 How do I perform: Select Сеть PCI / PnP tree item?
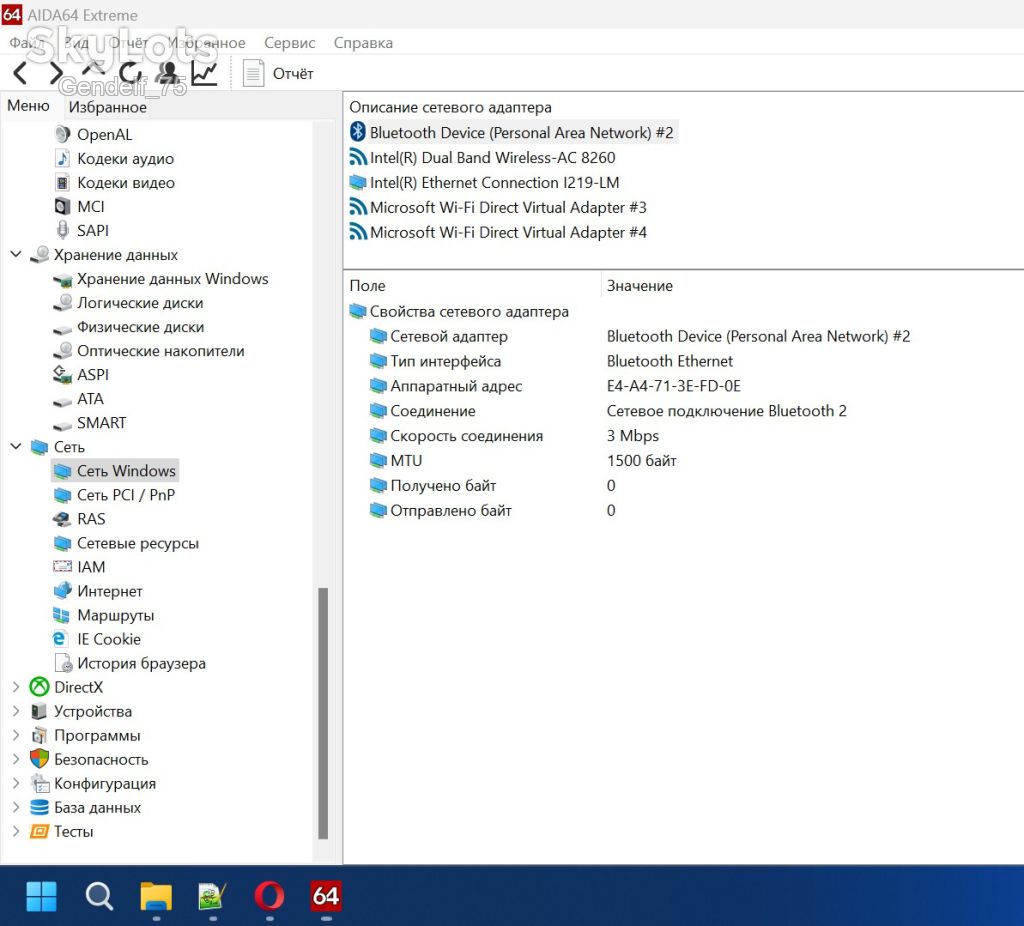pos(126,495)
